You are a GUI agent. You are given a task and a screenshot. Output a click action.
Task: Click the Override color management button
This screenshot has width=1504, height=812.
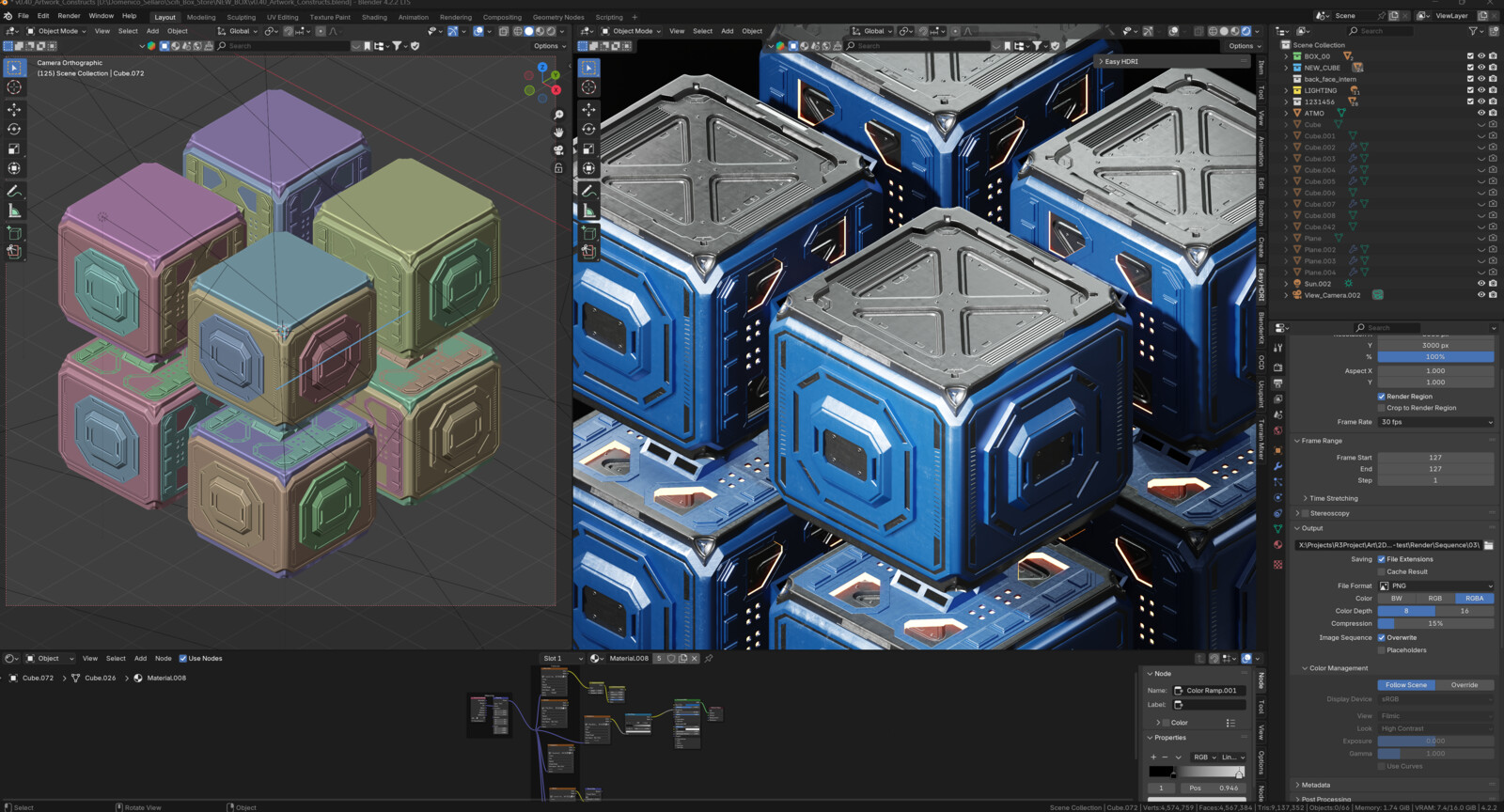click(1465, 685)
